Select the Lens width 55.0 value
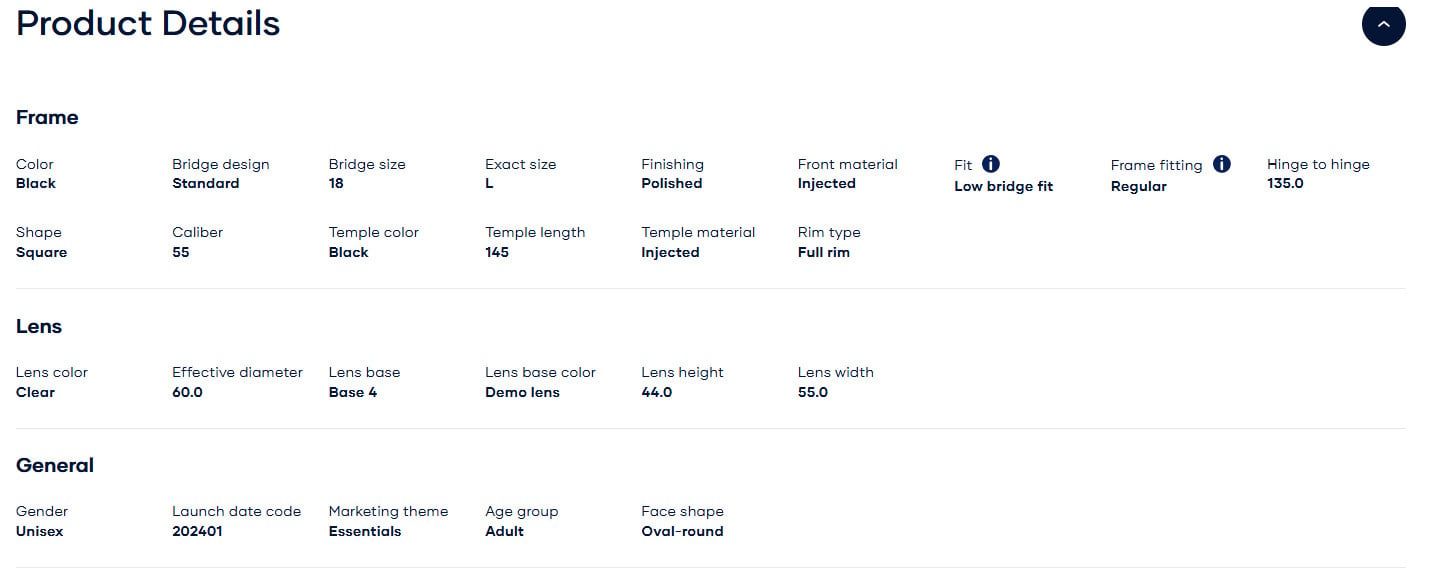Viewport: 1448px width, 569px height. [x=813, y=392]
